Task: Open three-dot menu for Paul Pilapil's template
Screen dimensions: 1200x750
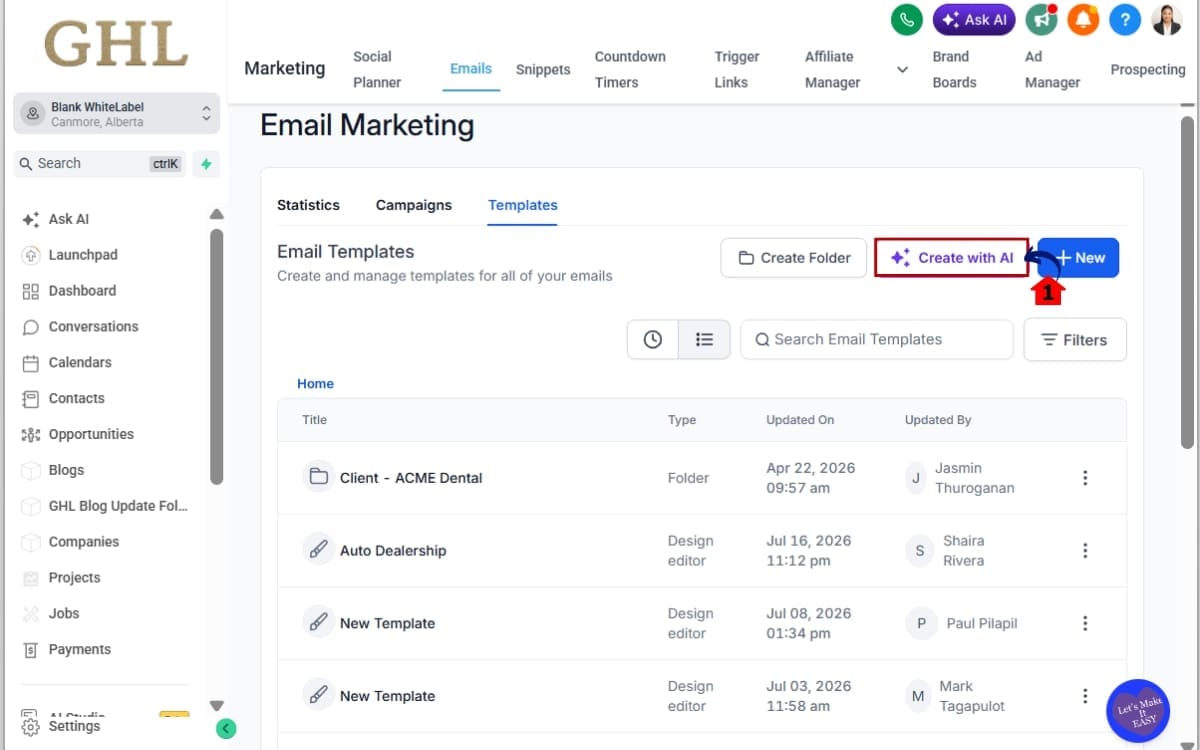Action: pos(1085,623)
